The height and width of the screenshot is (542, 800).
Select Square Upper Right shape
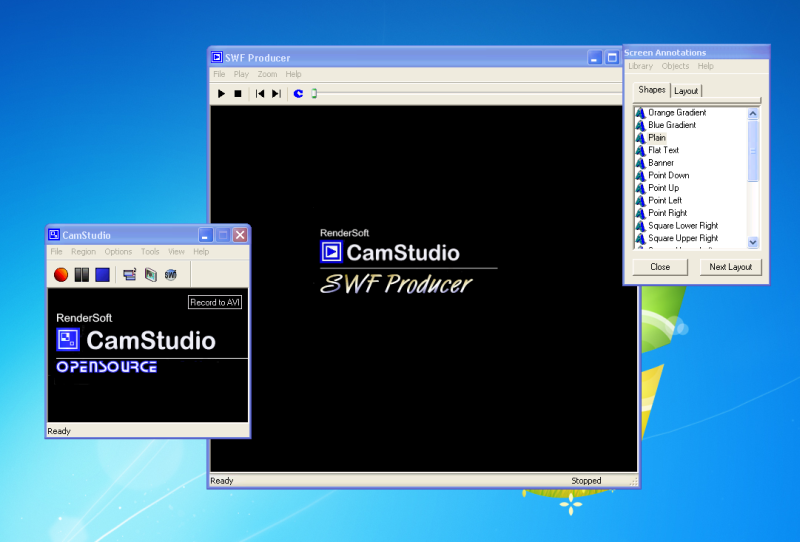tap(683, 238)
